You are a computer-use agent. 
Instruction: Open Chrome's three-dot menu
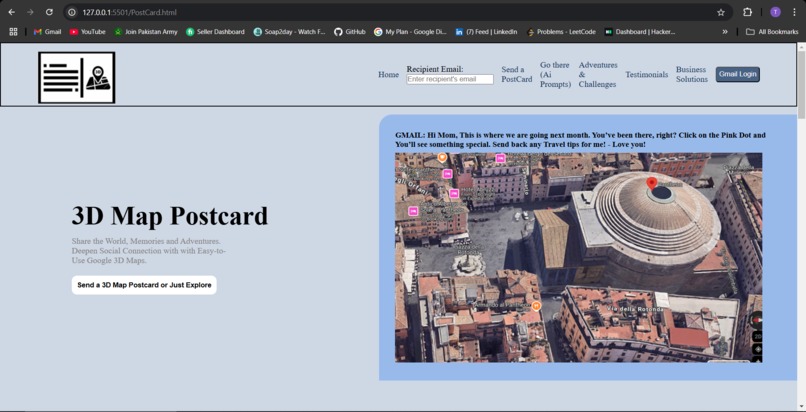click(794, 12)
